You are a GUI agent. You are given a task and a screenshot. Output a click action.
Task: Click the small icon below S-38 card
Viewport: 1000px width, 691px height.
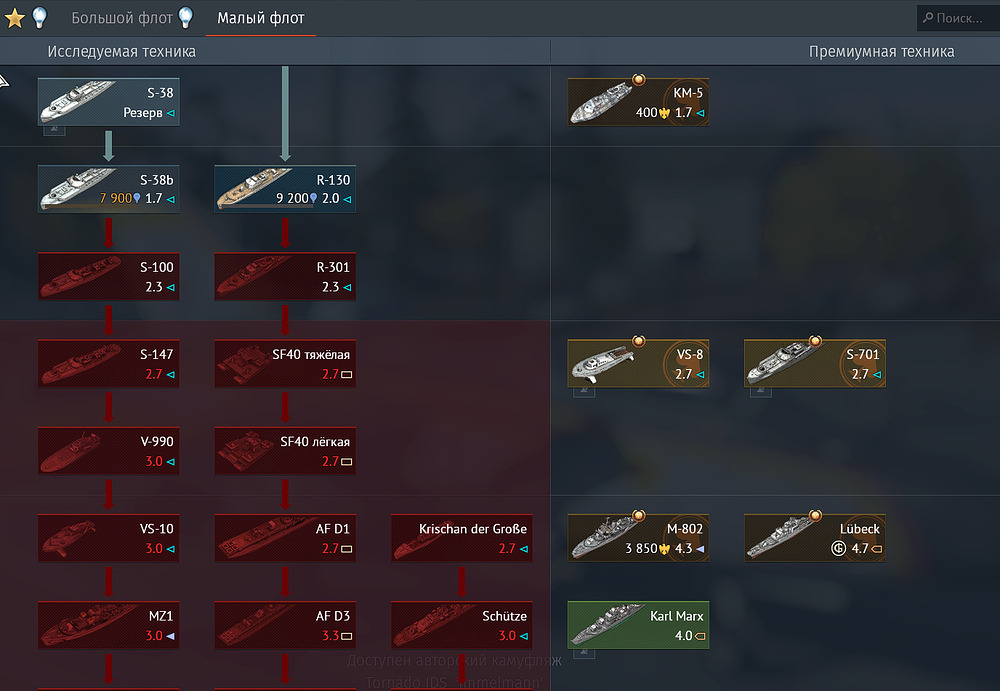click(x=54, y=130)
